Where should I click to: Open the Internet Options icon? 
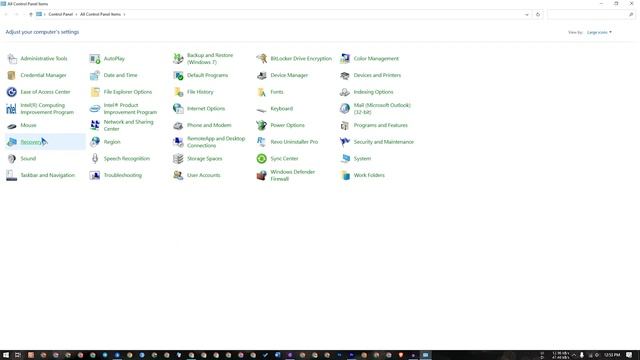click(x=178, y=109)
